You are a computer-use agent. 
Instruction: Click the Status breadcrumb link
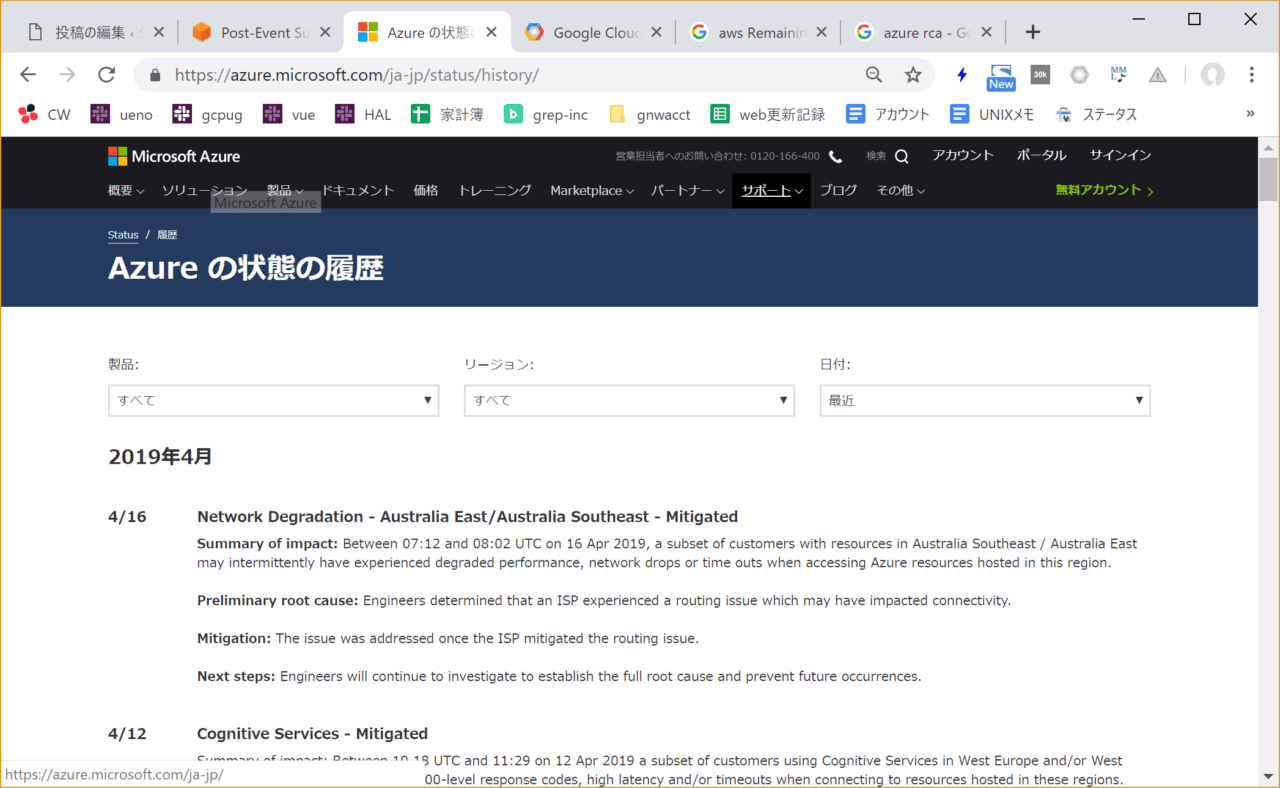pos(123,235)
